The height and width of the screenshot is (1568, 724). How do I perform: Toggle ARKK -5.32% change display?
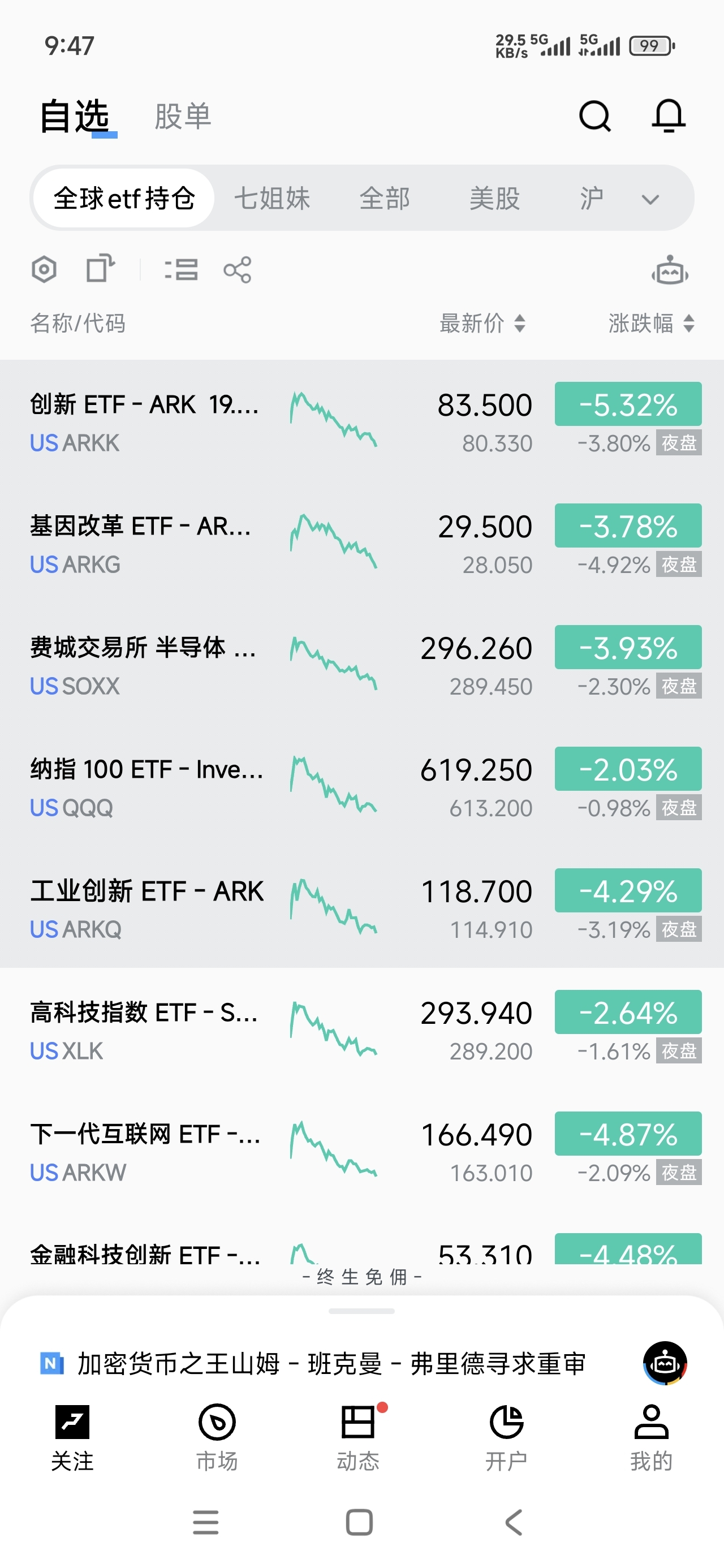click(x=628, y=404)
